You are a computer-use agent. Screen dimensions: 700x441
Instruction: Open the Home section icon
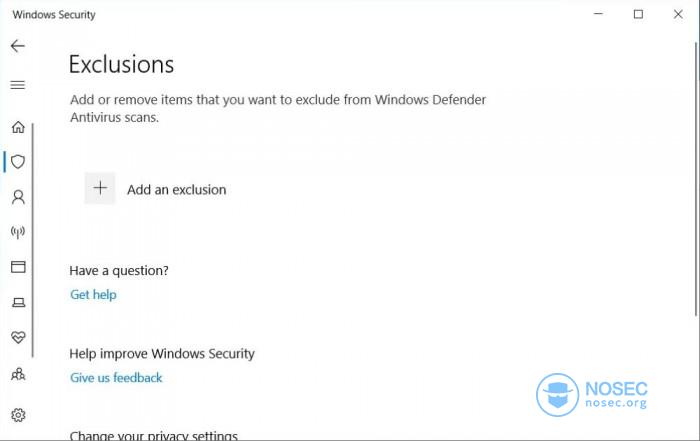coord(18,127)
